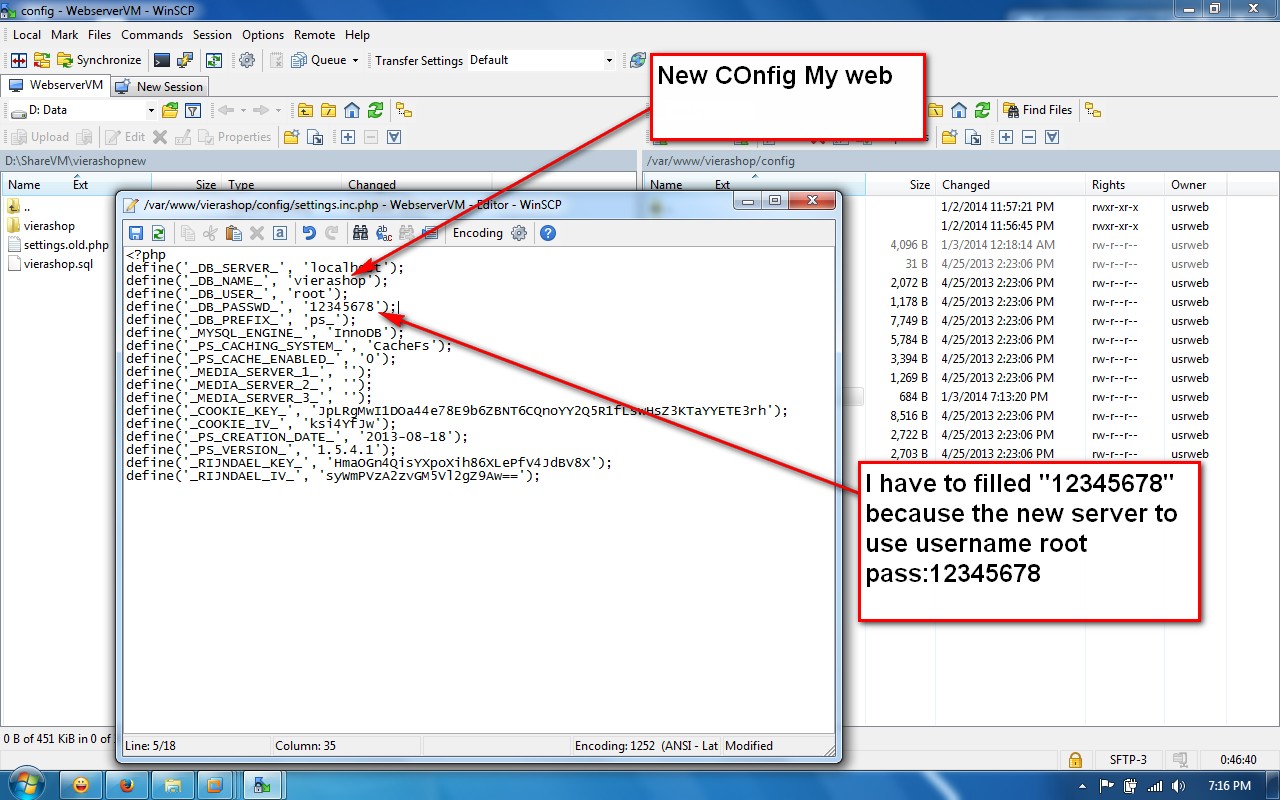The image size is (1280, 800).
Task: Reload the file in the editor toolbar
Action: [x=158, y=233]
